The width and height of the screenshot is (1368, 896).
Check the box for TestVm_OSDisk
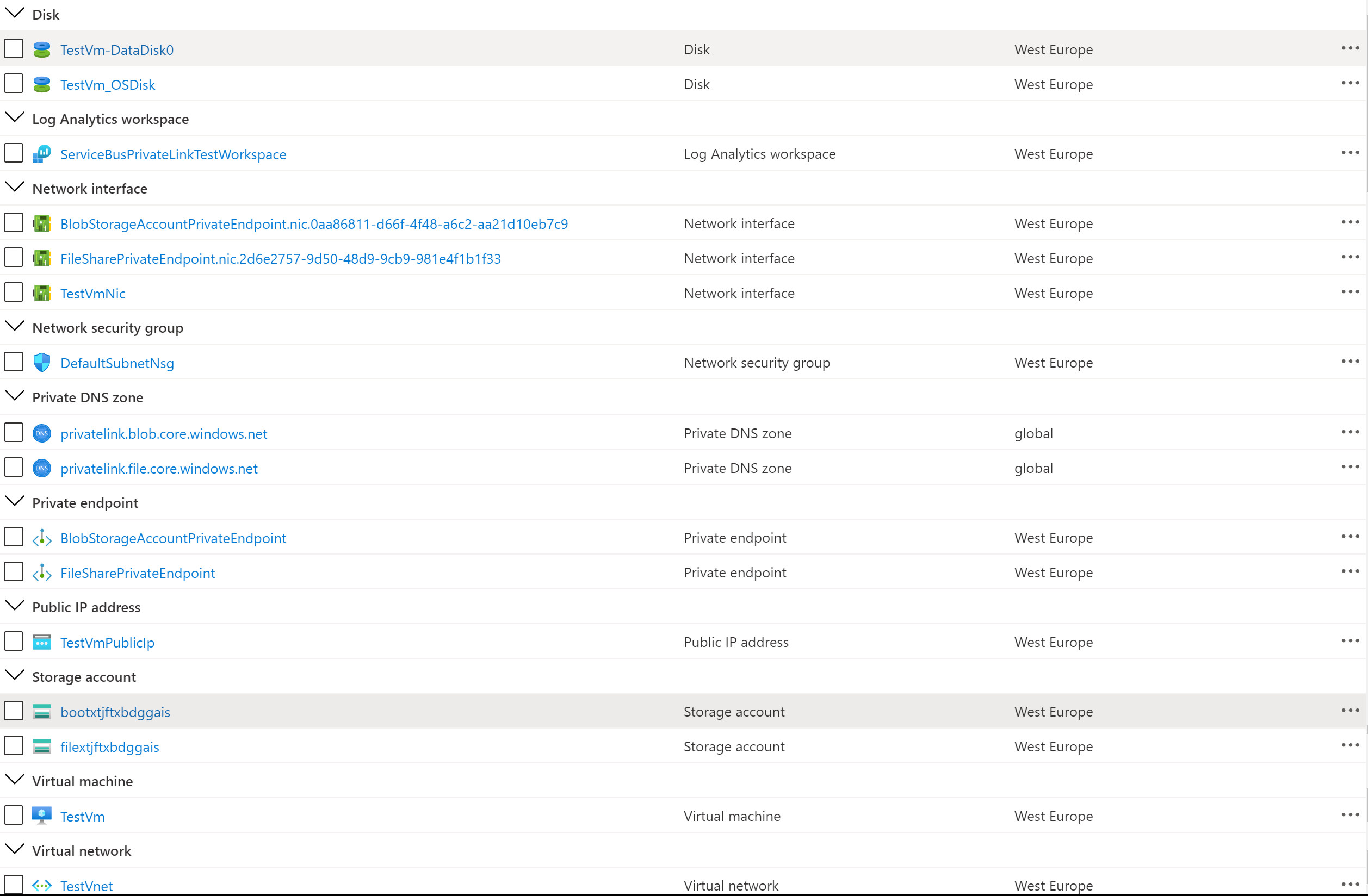[x=14, y=84]
